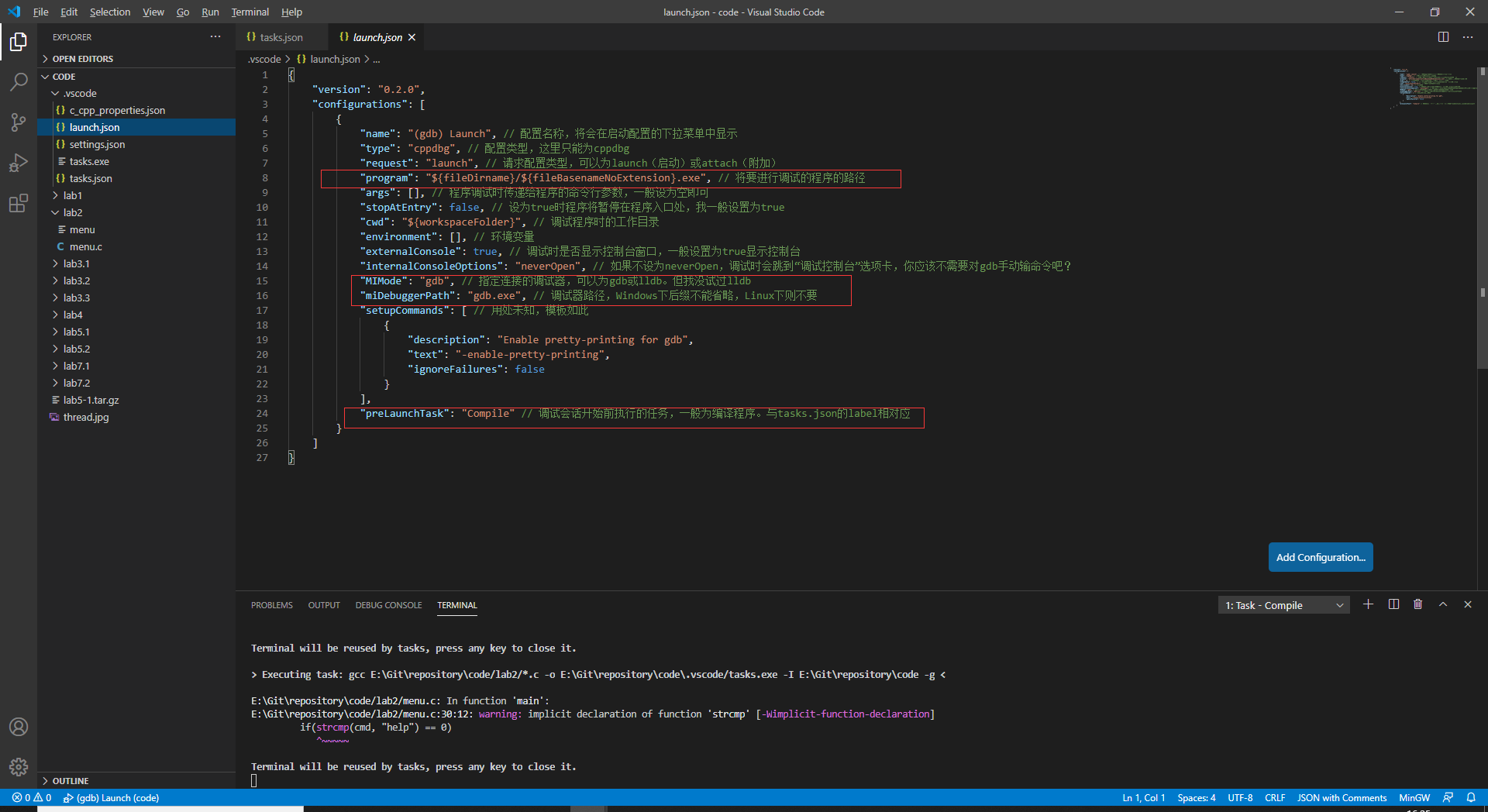1488x812 pixels.
Task: Open the terminal selector 'Task - Compile' dropdown
Action: pyautogui.click(x=1283, y=605)
